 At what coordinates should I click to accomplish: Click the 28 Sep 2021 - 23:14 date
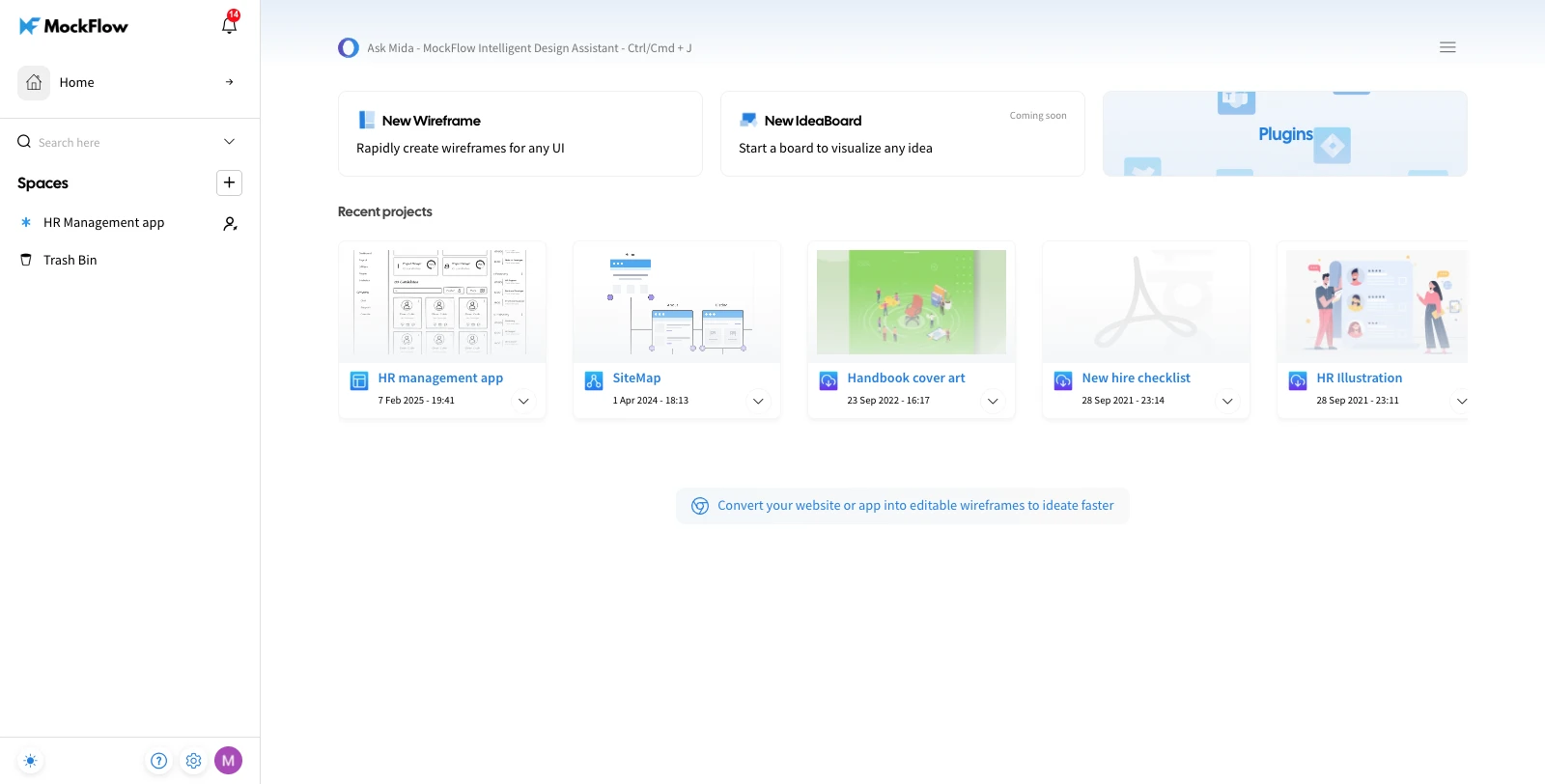click(x=1123, y=400)
